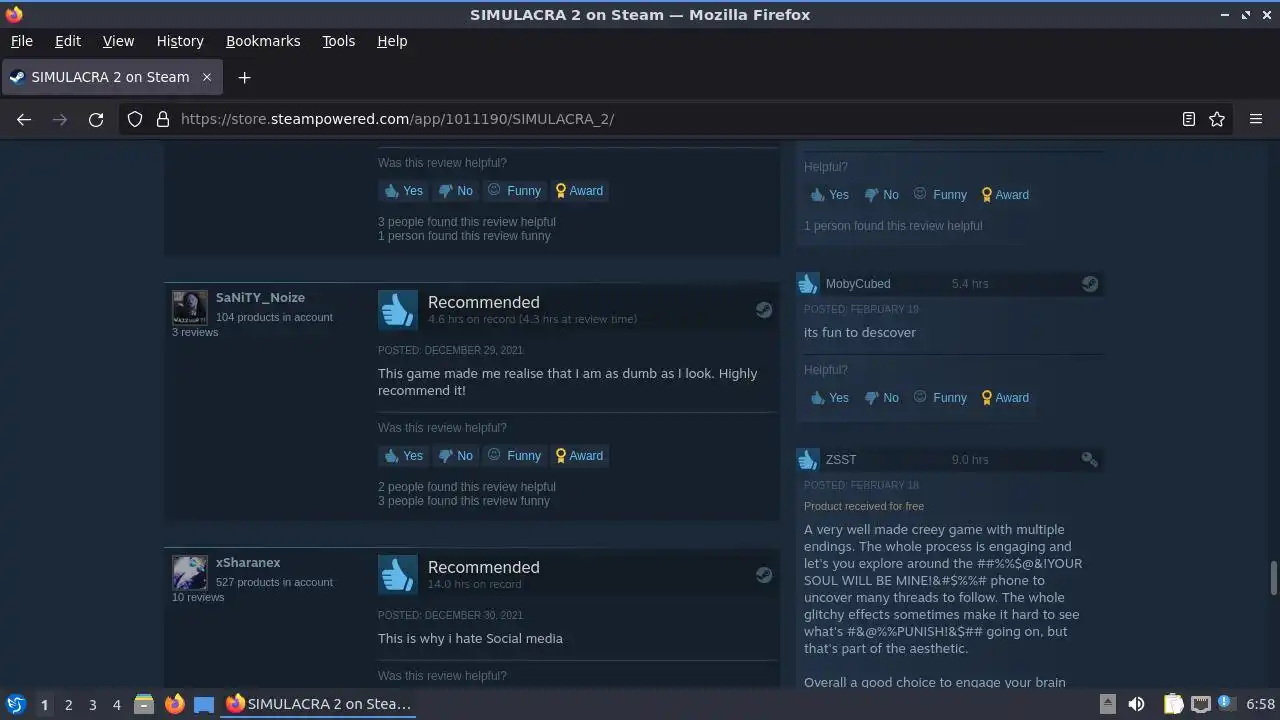The image size is (1280, 720).
Task: Open the History menu
Action: [x=180, y=41]
